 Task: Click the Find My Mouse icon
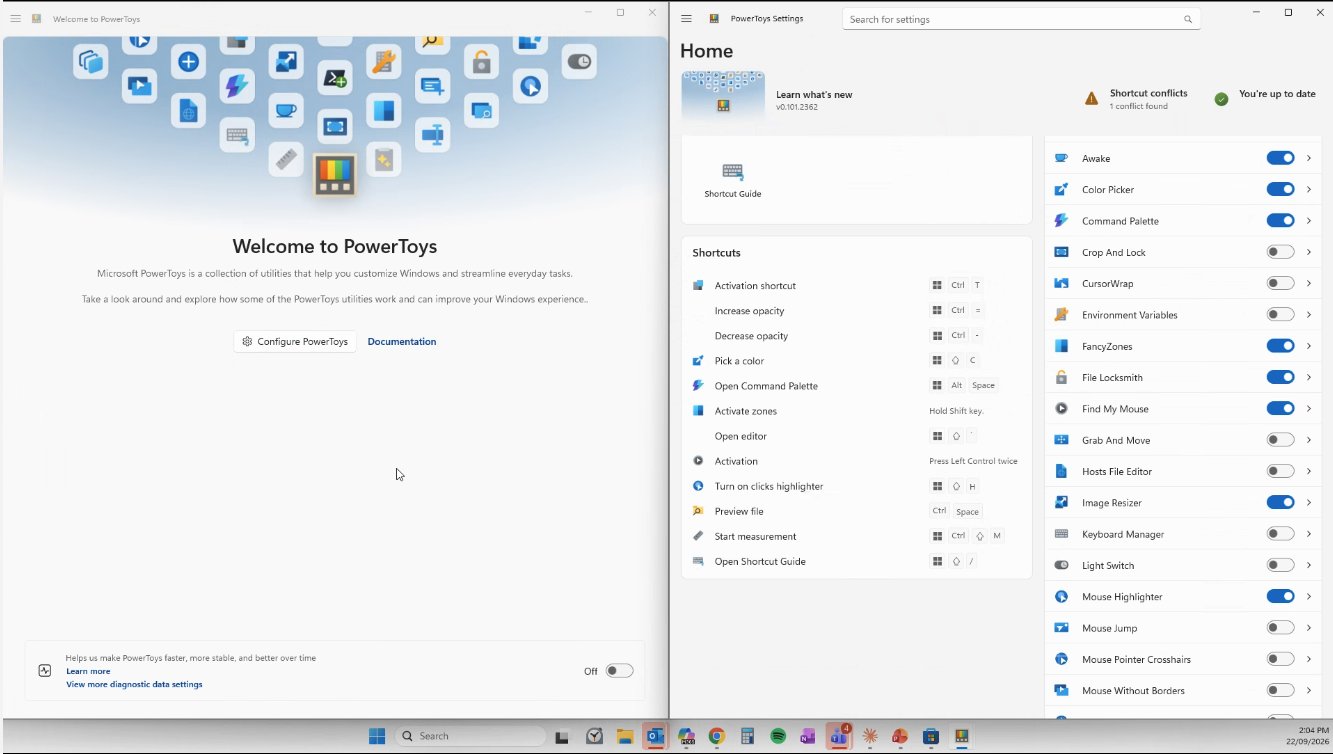pyautogui.click(x=1061, y=409)
